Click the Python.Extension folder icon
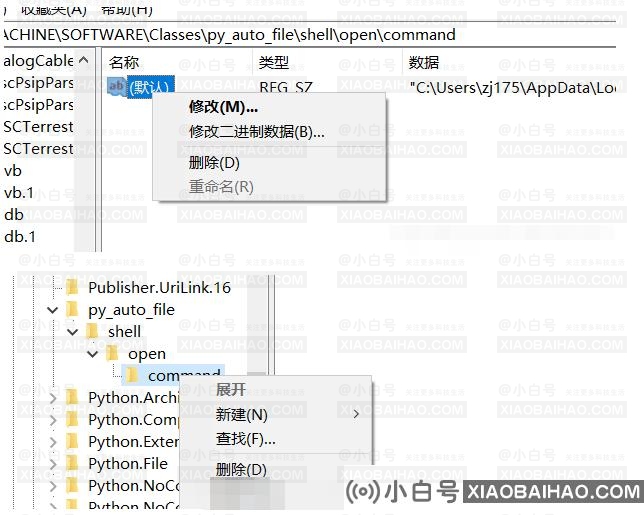This screenshot has height=515, width=644. [x=72, y=441]
